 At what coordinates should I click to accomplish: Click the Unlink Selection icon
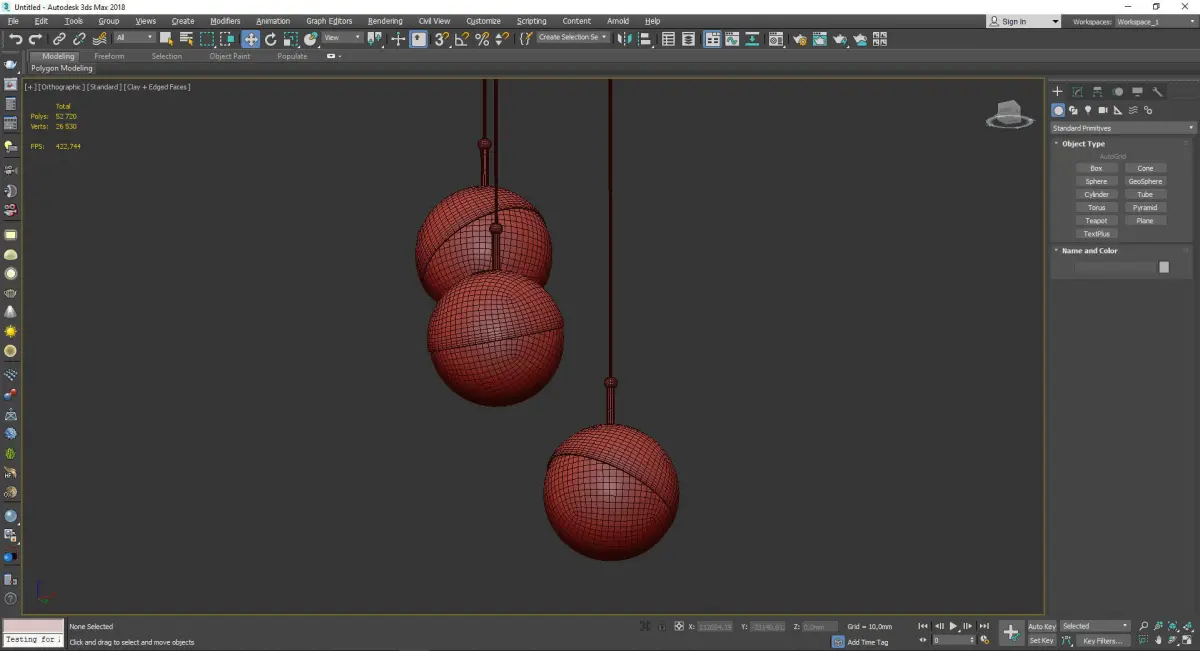79,39
